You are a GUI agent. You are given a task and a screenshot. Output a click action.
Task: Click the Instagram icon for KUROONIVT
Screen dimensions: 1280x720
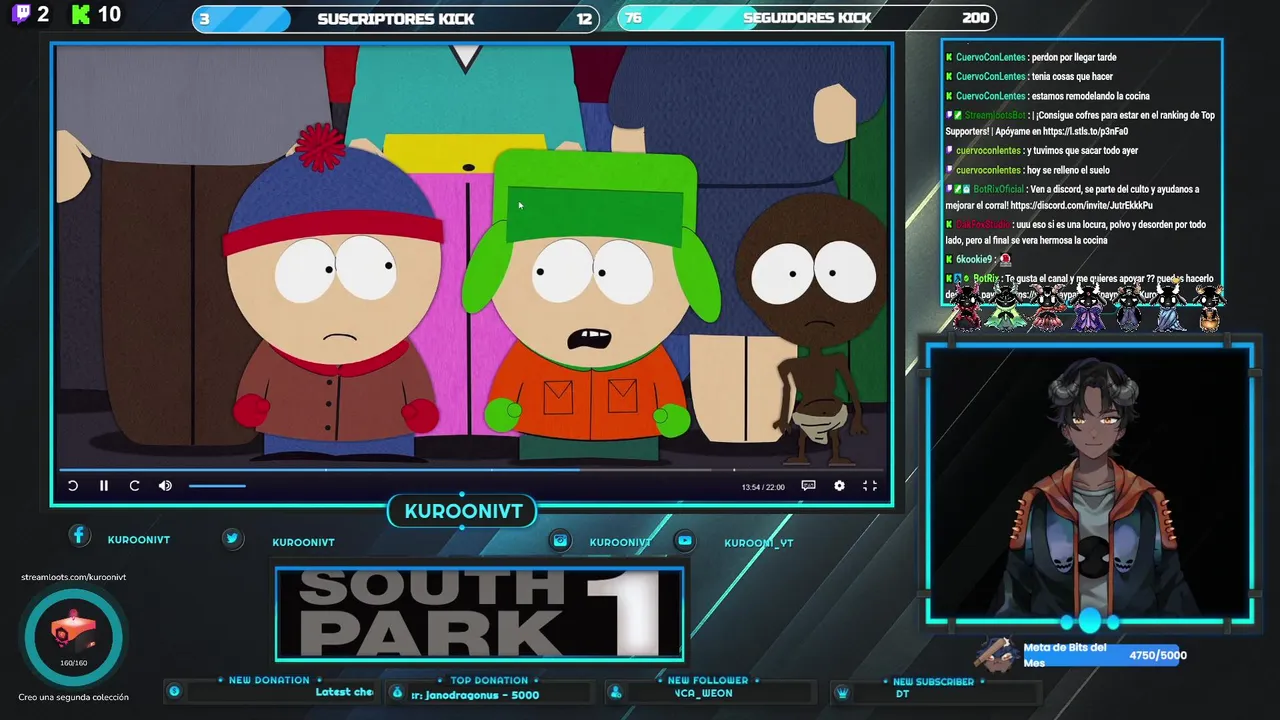tap(560, 541)
